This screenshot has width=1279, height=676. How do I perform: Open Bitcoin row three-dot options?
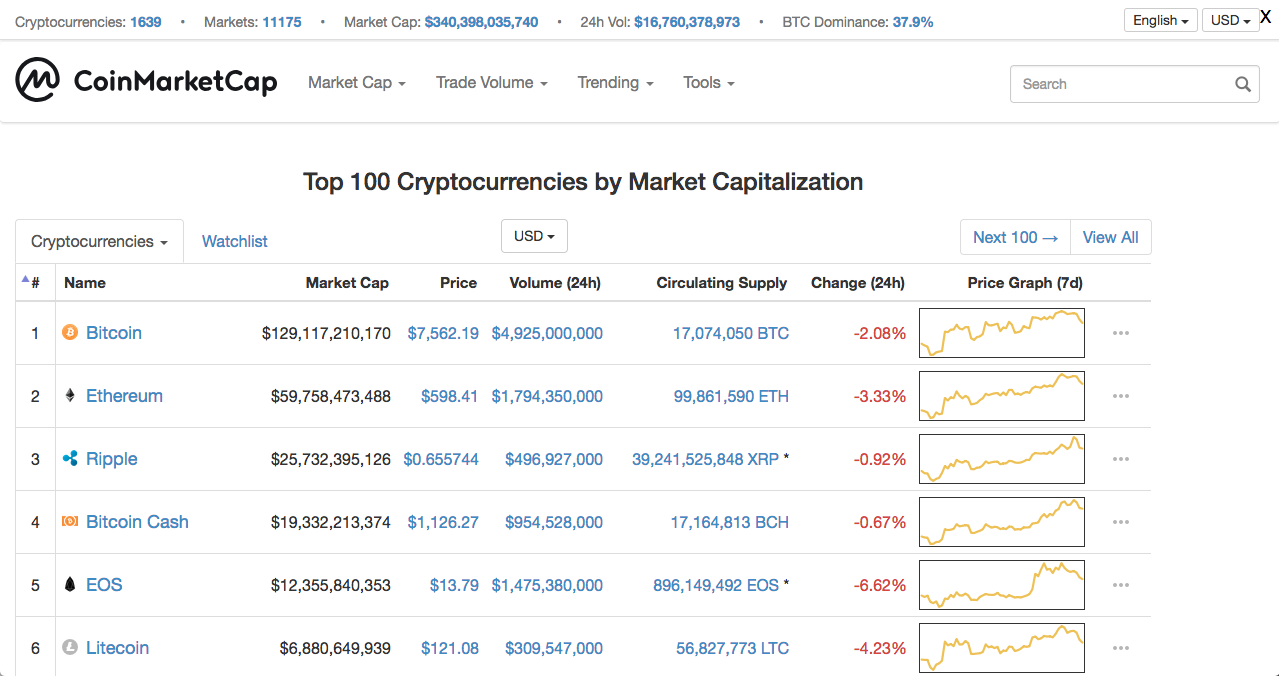pos(1121,333)
